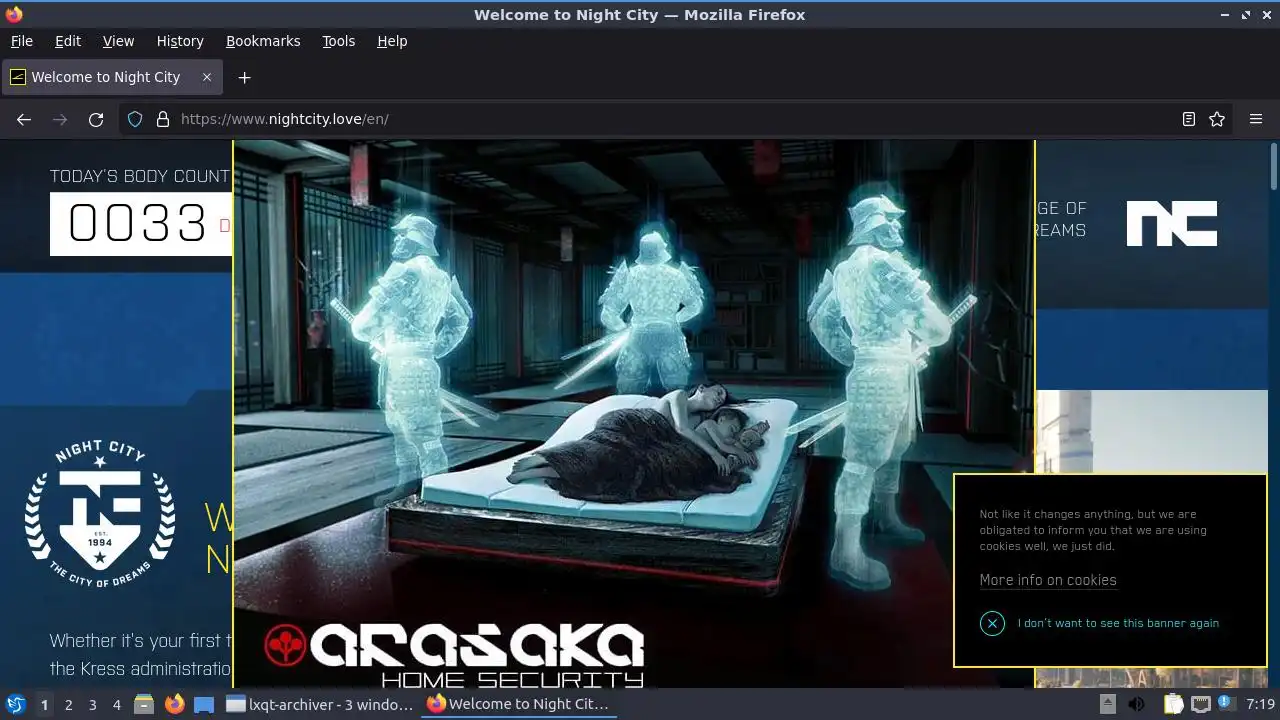Toggle reader view icon in address bar

(x=1188, y=119)
